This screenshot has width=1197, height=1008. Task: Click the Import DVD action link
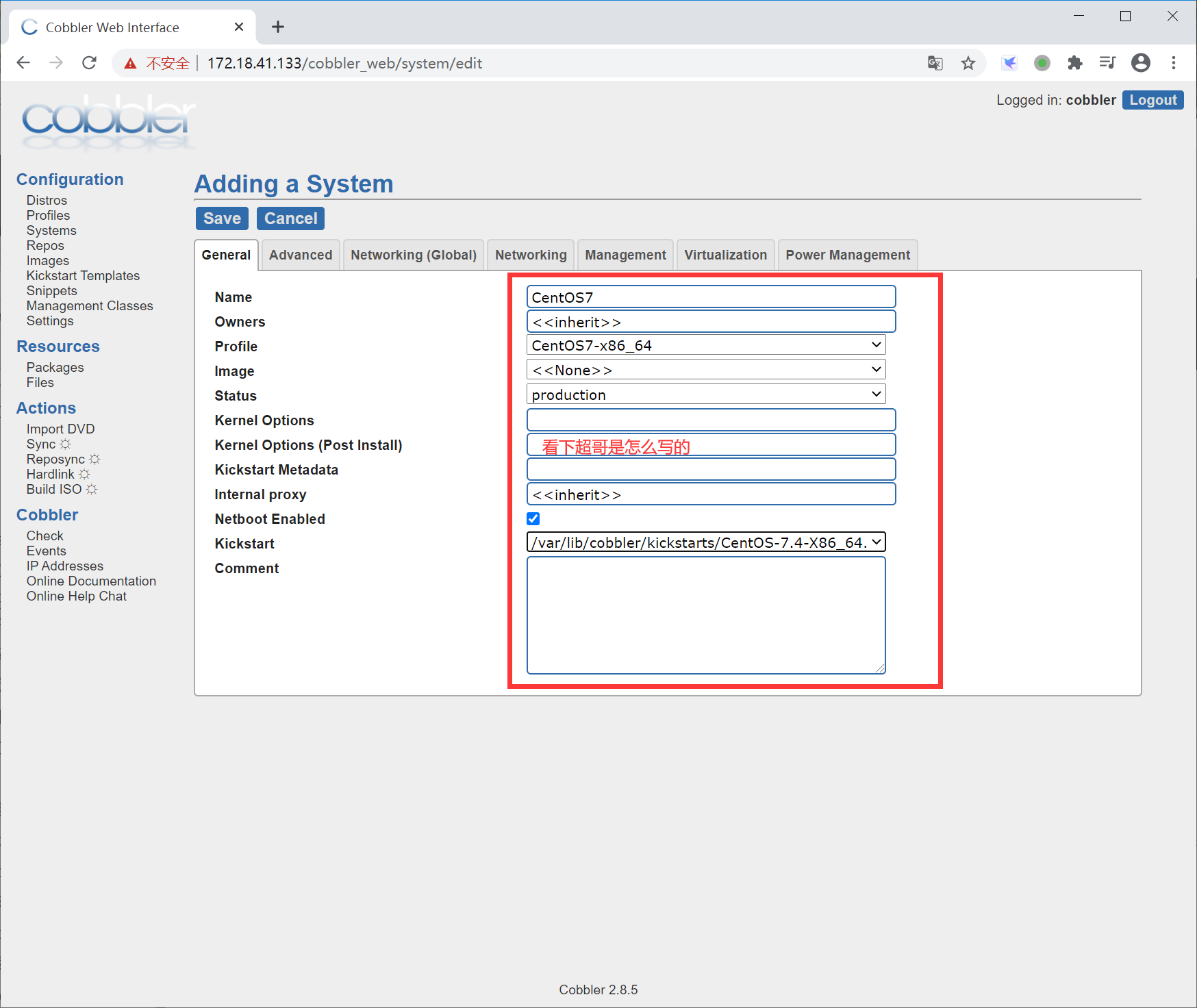point(60,429)
